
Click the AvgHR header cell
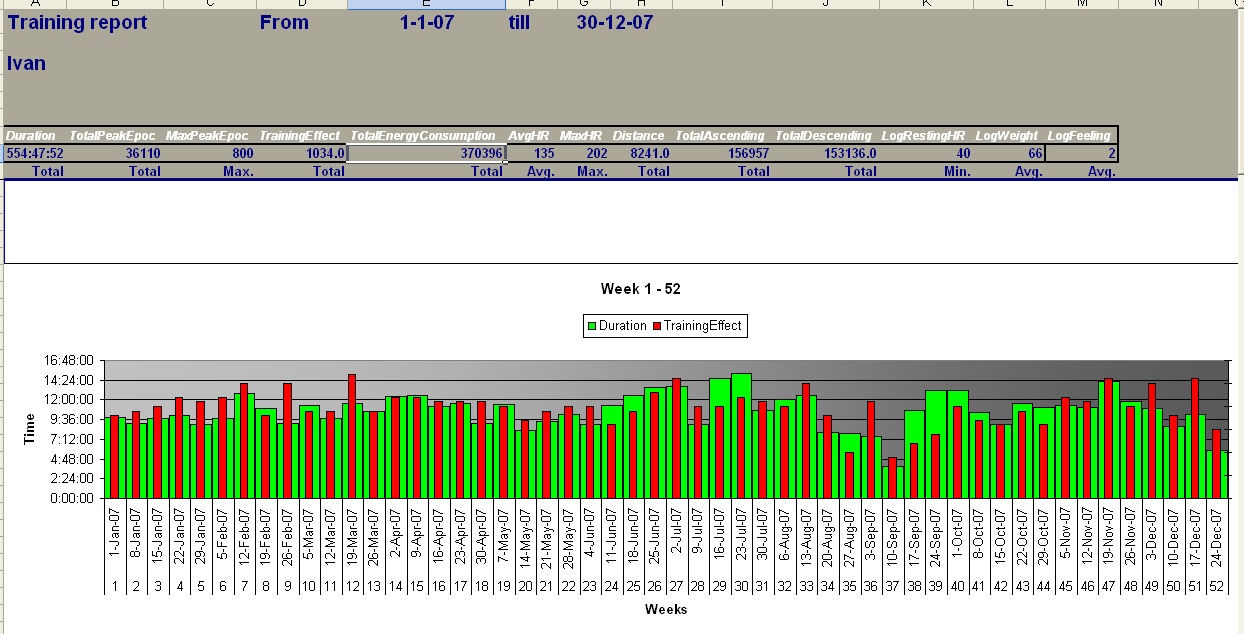[531, 136]
